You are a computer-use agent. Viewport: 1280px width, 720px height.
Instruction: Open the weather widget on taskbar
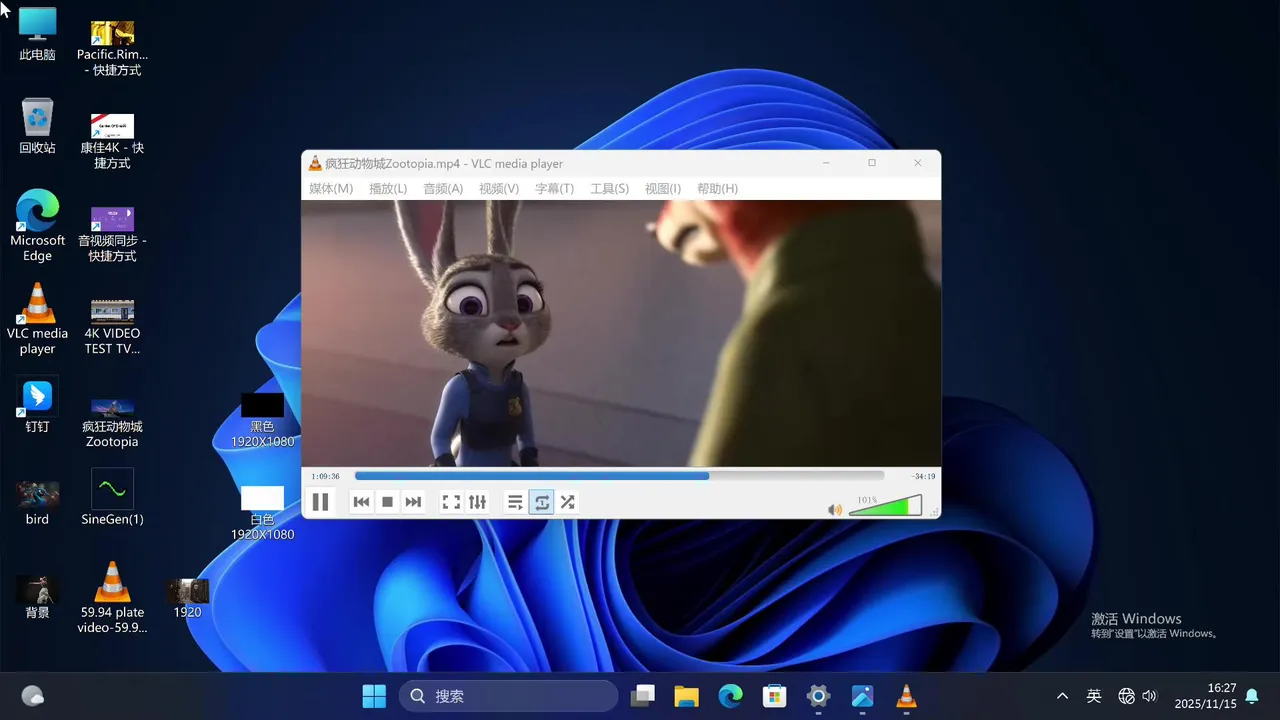click(x=33, y=696)
